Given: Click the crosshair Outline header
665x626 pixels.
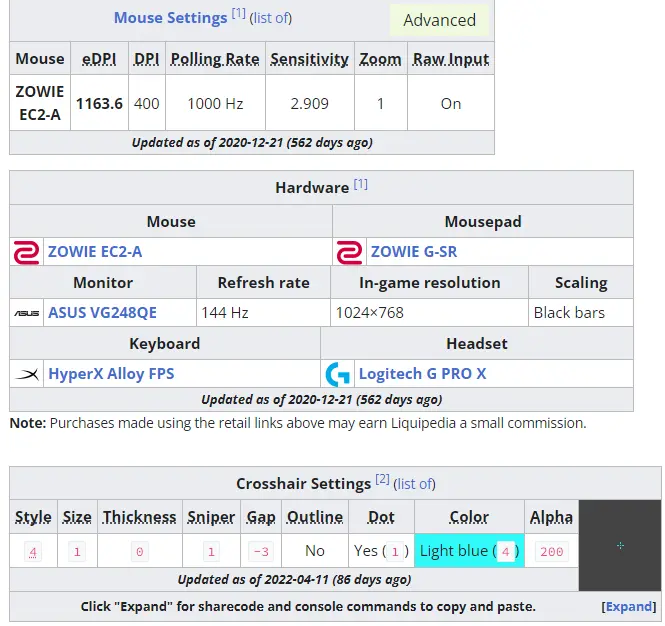Looking at the screenshot, I should pos(315,517).
